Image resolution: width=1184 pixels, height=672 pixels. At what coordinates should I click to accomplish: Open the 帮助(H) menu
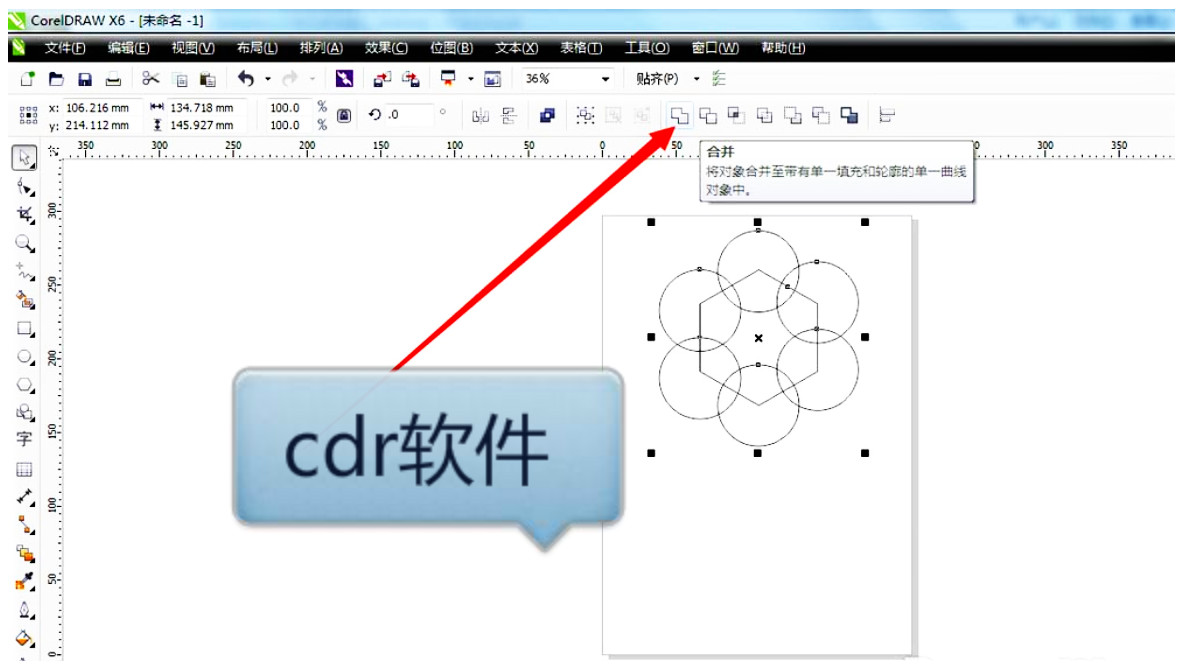[783, 48]
